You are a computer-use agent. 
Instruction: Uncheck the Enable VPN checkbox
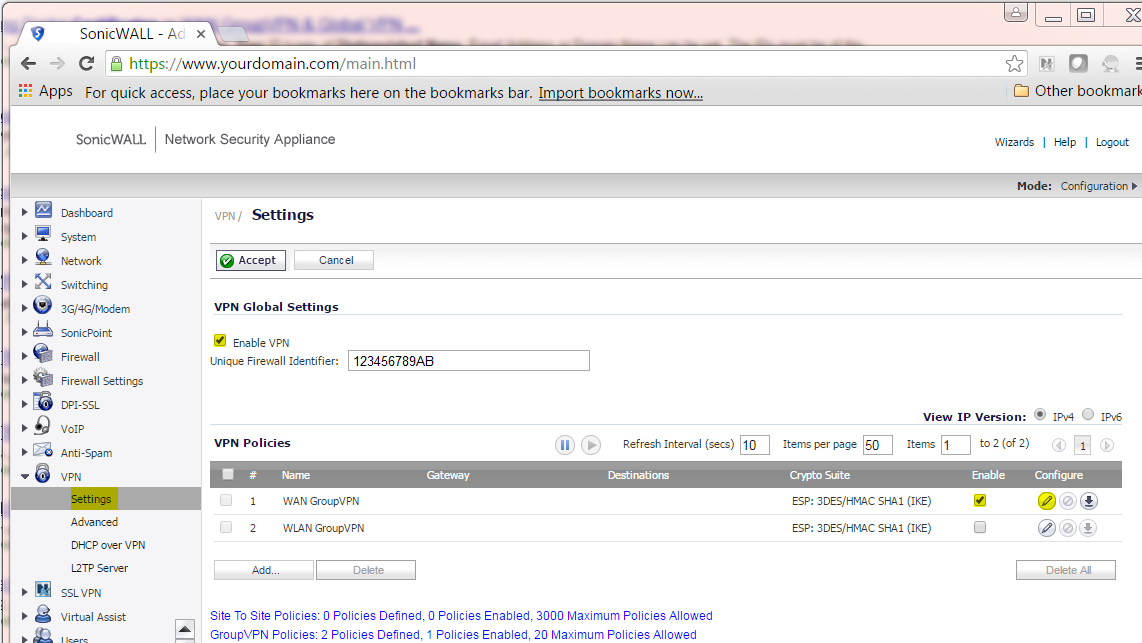point(219,340)
